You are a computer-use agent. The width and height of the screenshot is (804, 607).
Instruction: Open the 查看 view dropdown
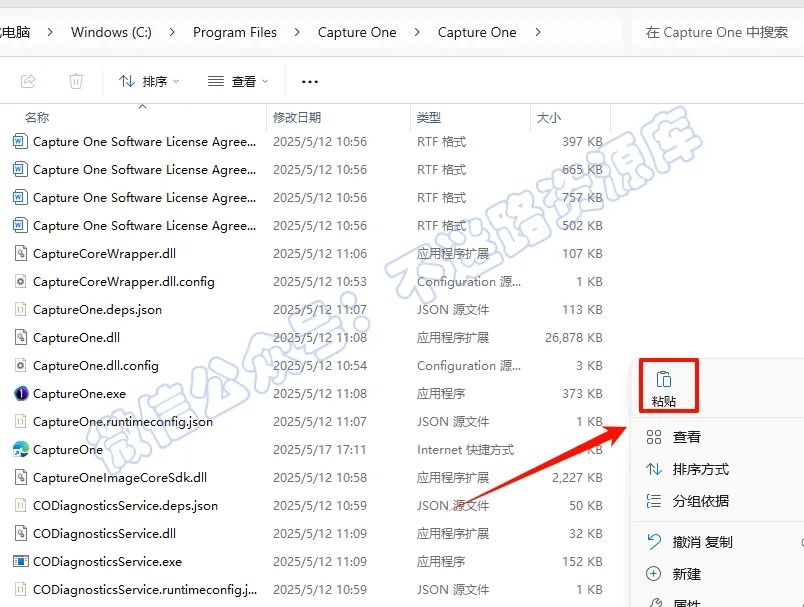[x=238, y=82]
